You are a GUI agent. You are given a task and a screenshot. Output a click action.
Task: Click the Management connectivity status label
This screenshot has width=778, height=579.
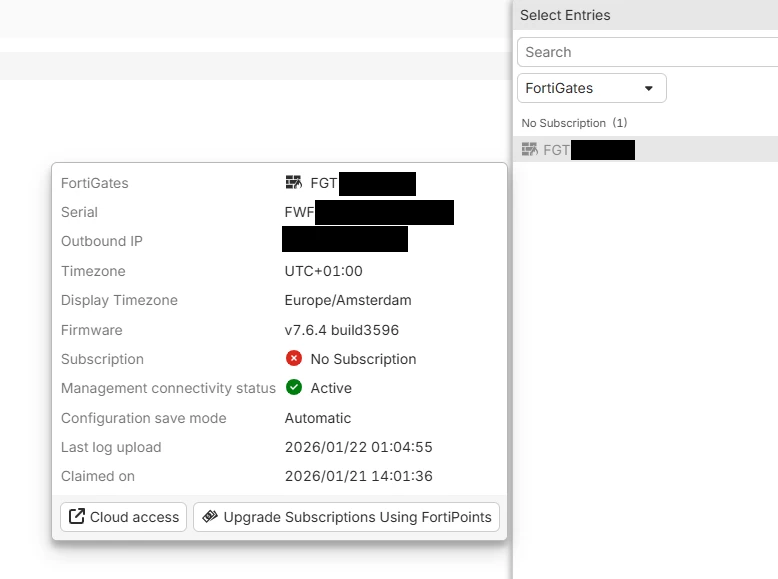[168, 388]
